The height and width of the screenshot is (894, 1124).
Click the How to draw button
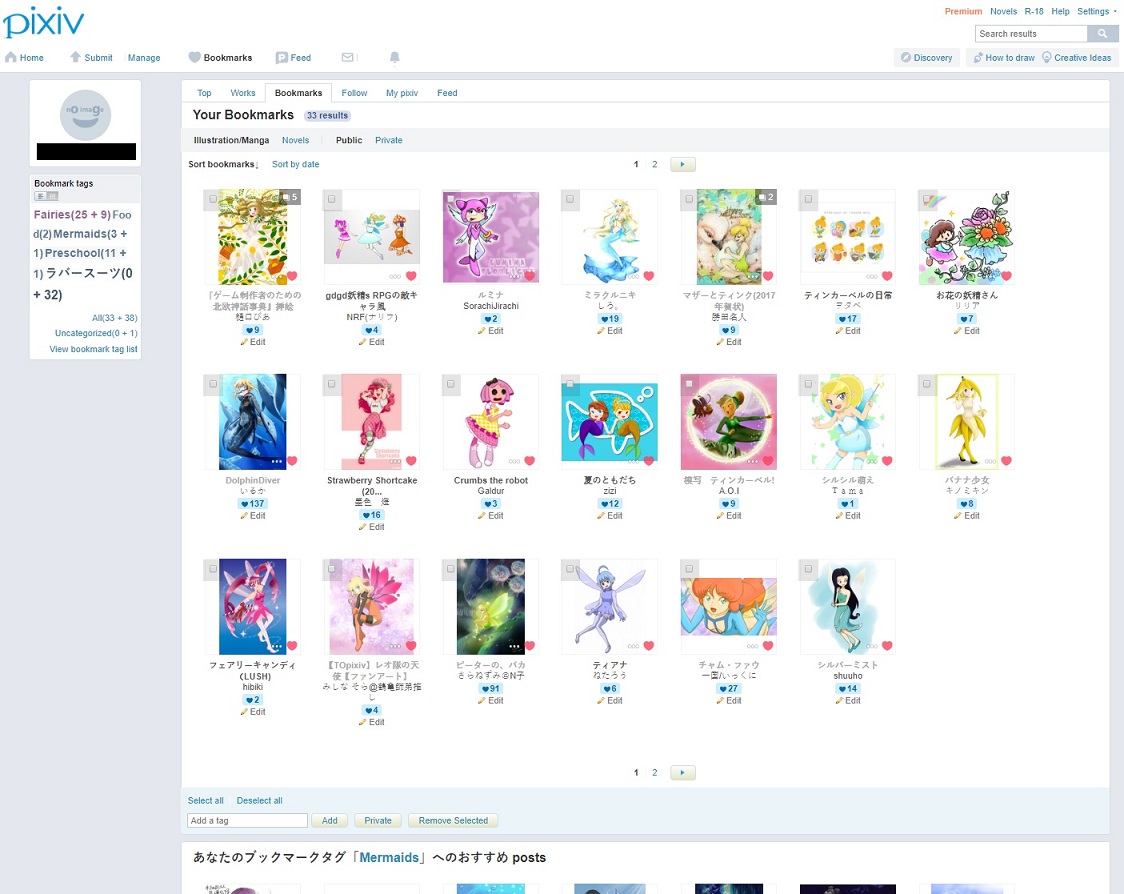(1004, 57)
